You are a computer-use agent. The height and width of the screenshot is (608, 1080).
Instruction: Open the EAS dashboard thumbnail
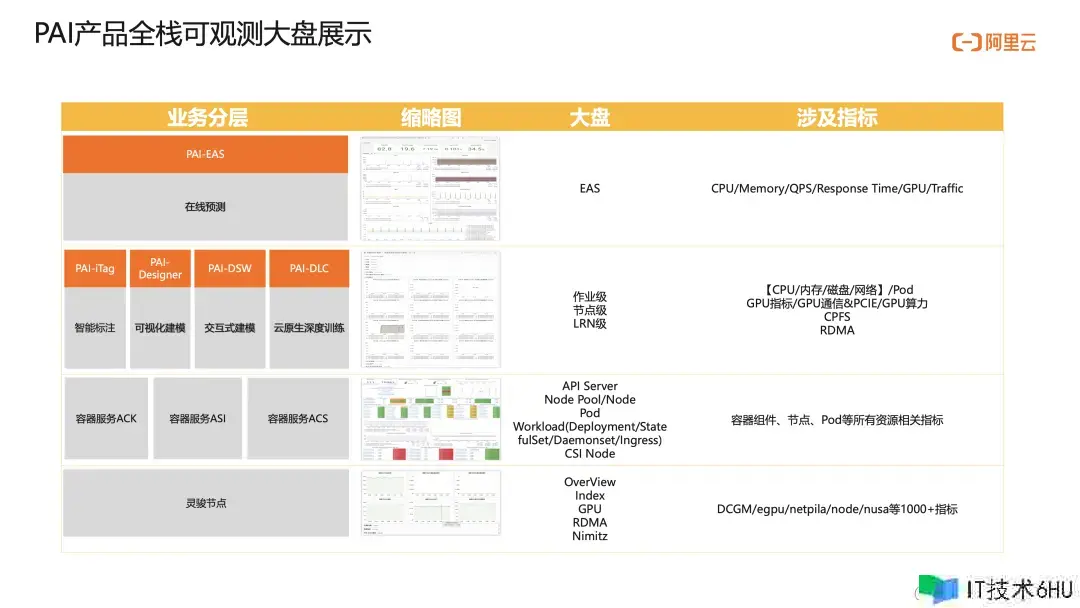pyautogui.click(x=430, y=188)
